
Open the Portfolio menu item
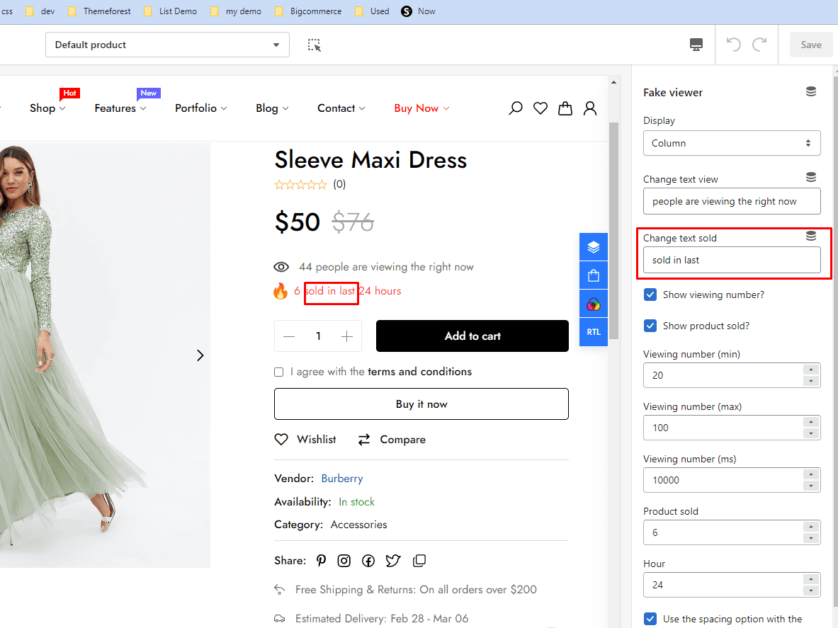tap(200, 108)
